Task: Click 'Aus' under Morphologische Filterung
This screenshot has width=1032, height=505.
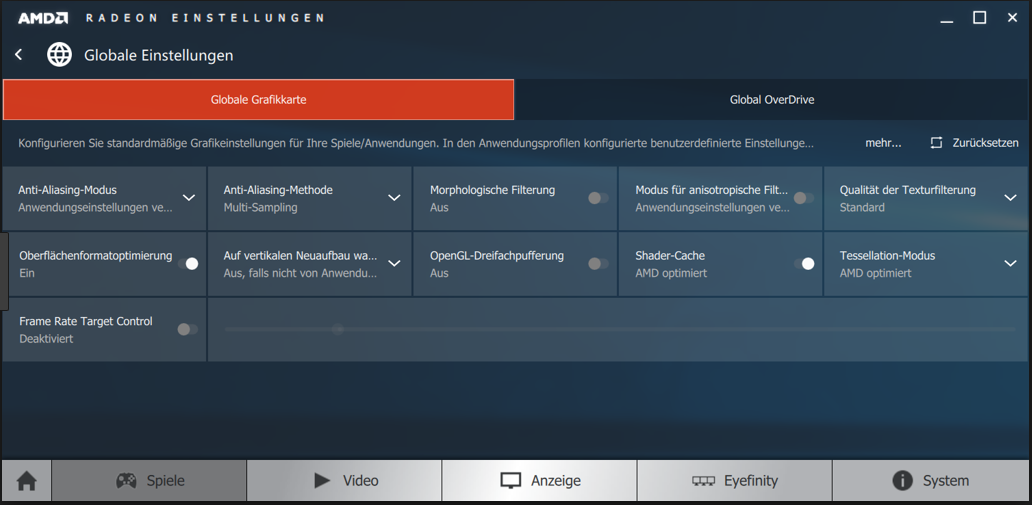Action: tap(439, 207)
